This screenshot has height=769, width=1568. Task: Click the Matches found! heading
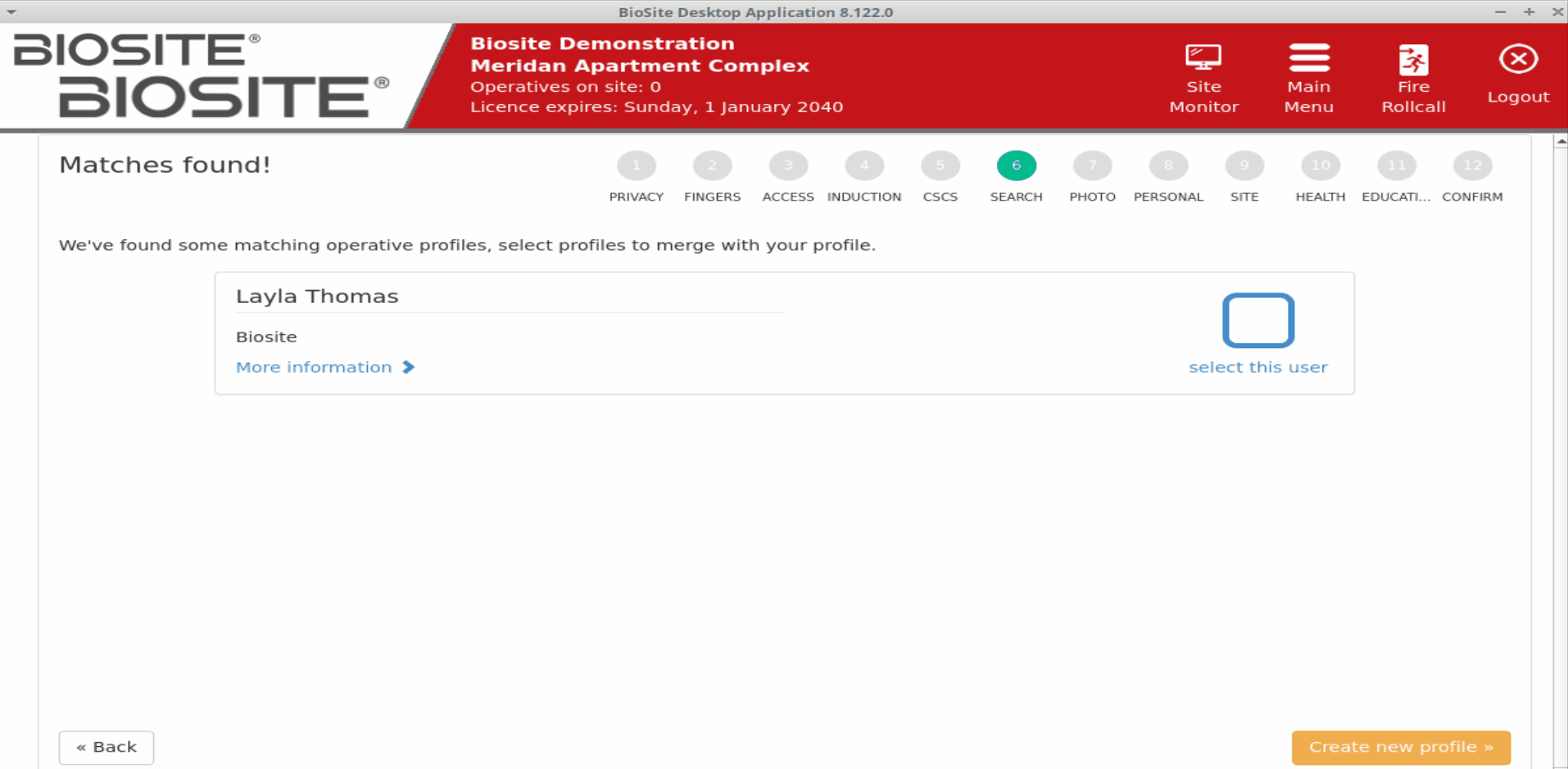point(165,165)
